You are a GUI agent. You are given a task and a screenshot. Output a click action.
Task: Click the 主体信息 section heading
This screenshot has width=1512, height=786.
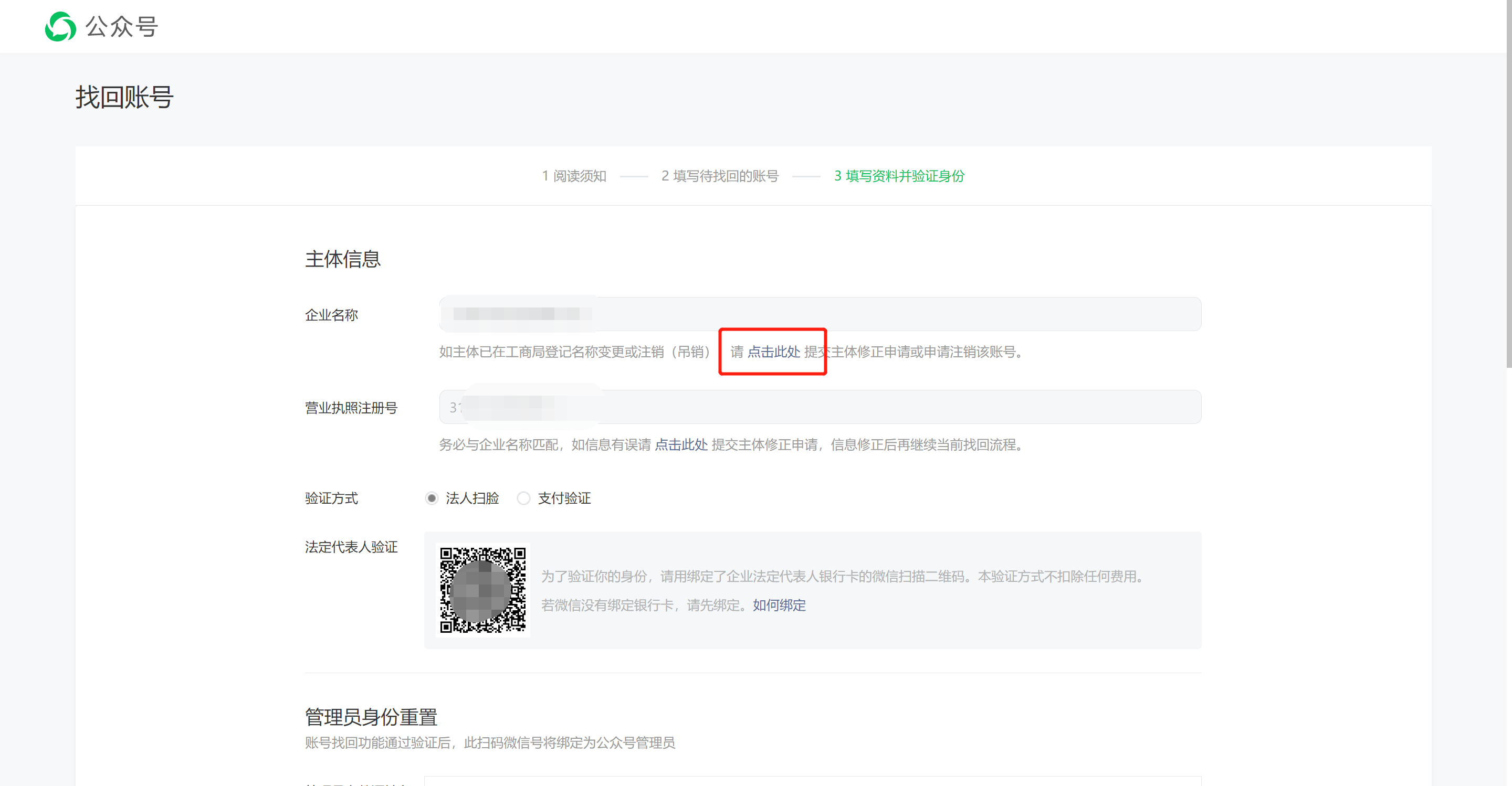[x=343, y=259]
